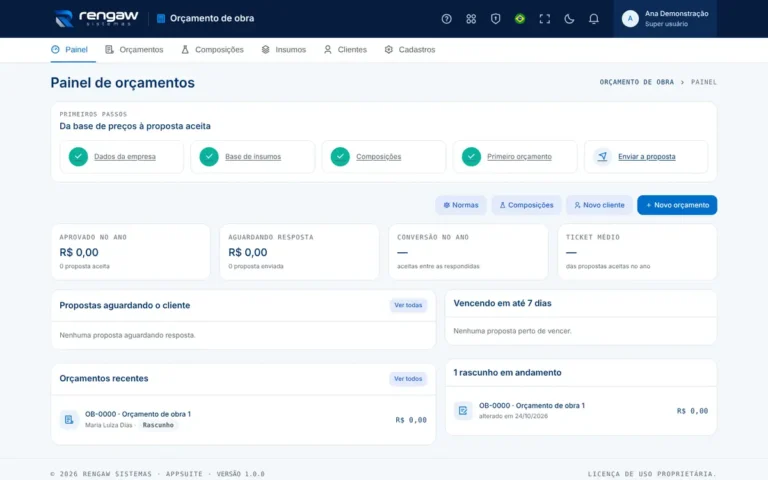Click the Ticket médio card
Image resolution: width=768 pixels, height=480 pixels.
637,252
